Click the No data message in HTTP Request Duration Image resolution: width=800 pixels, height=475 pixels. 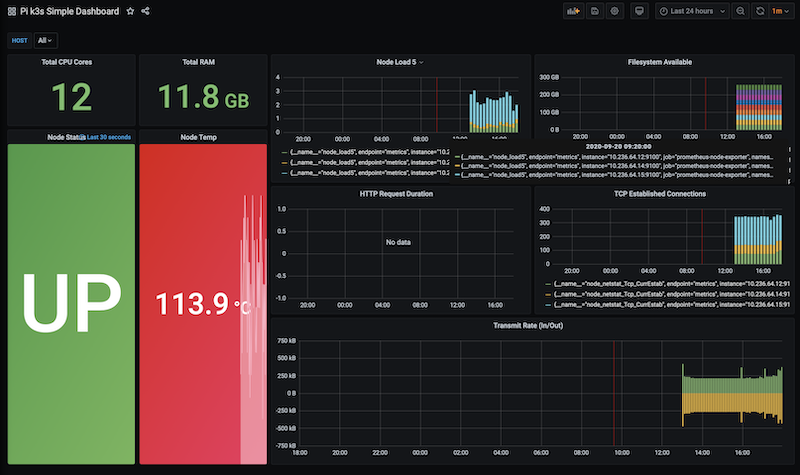click(x=398, y=242)
